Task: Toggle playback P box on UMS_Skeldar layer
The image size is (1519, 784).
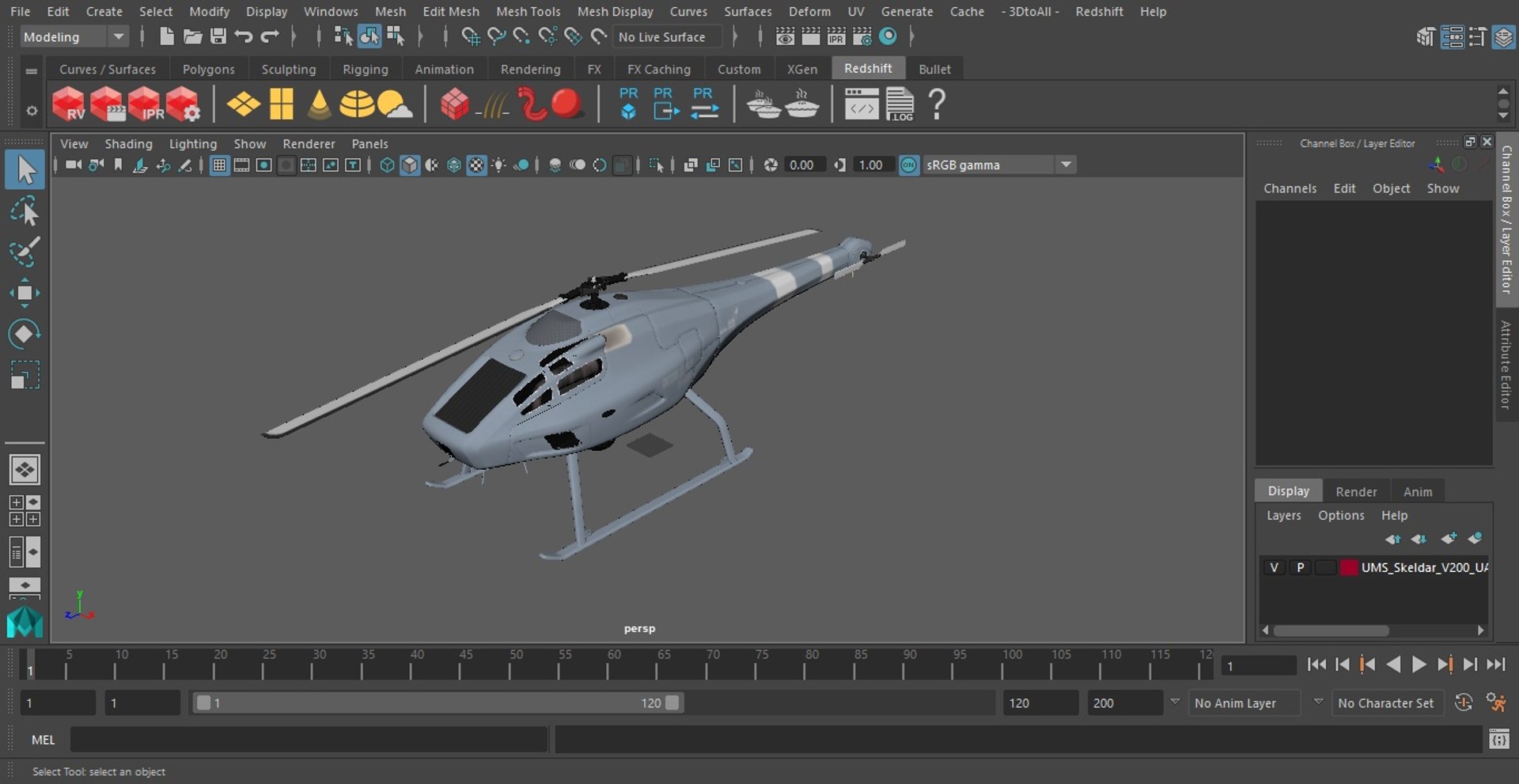Action: coord(1300,567)
